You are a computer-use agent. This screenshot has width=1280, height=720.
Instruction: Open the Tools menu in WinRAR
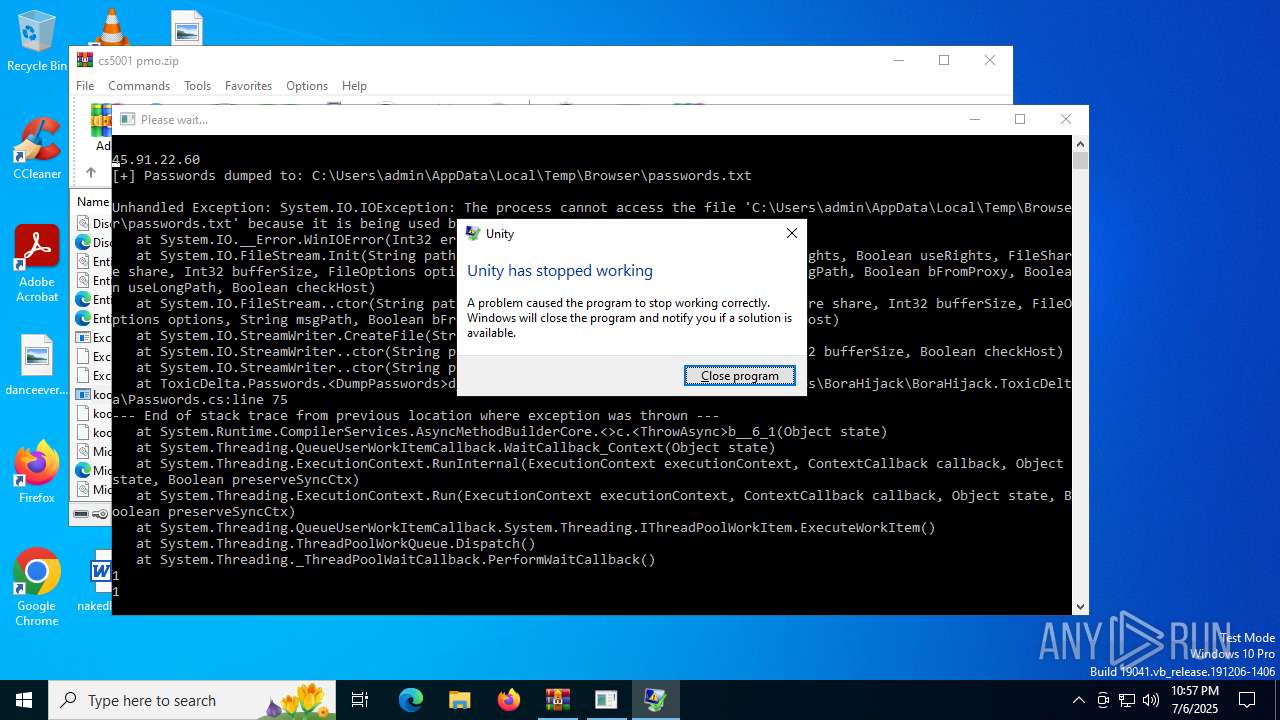click(197, 86)
